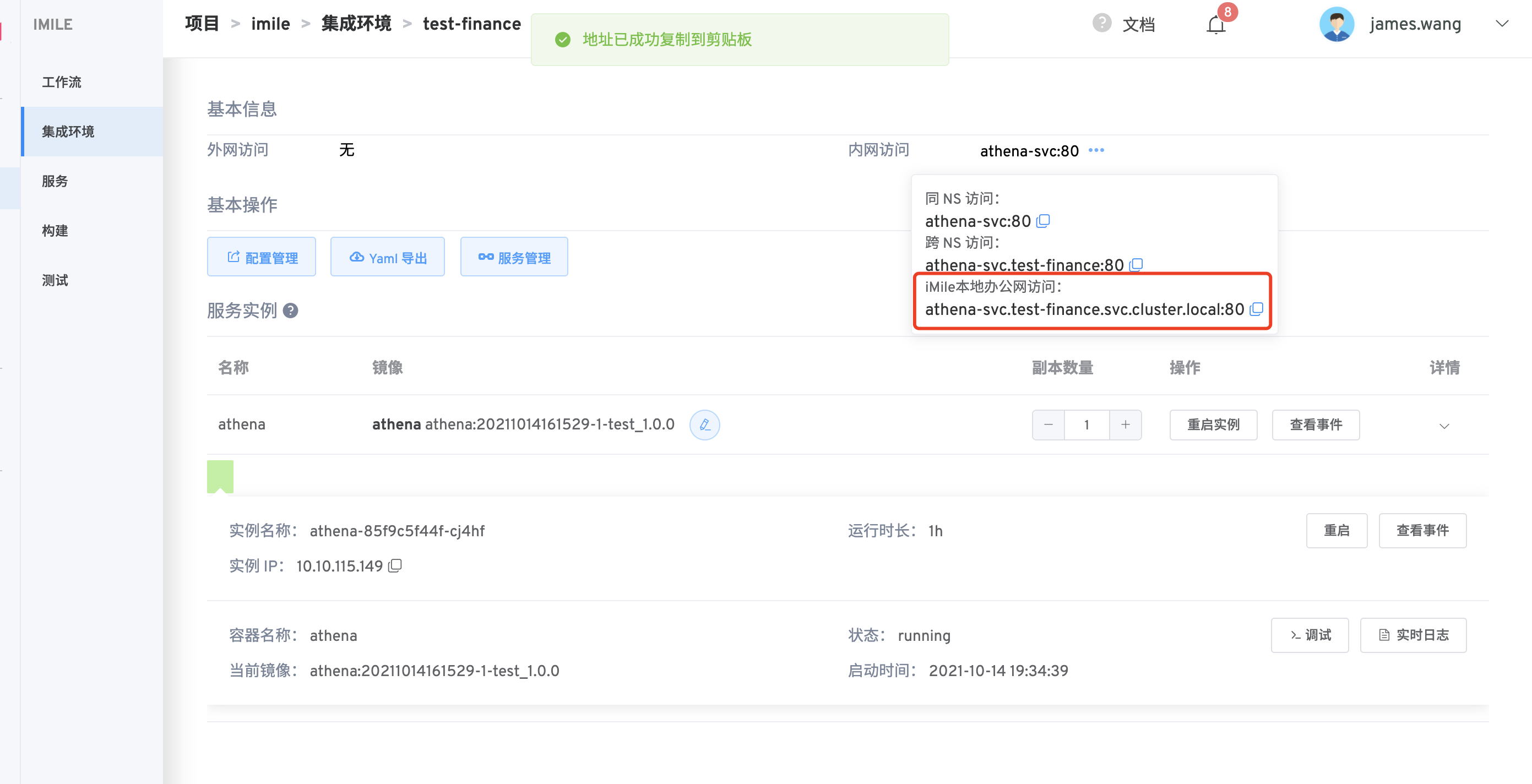Copy the athena-svc.test-finance:80 cross-NS address
Screen dimensions: 1532x784
click(1136, 264)
